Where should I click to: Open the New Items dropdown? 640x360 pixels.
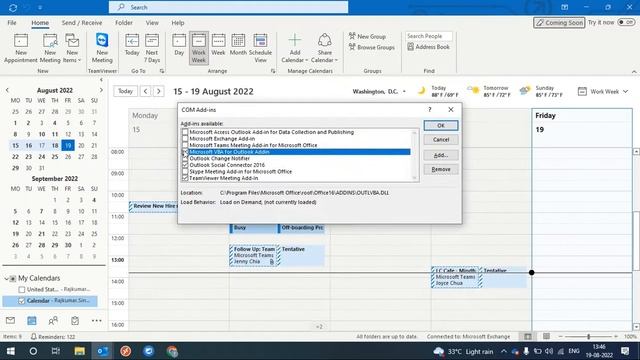click(x=72, y=48)
